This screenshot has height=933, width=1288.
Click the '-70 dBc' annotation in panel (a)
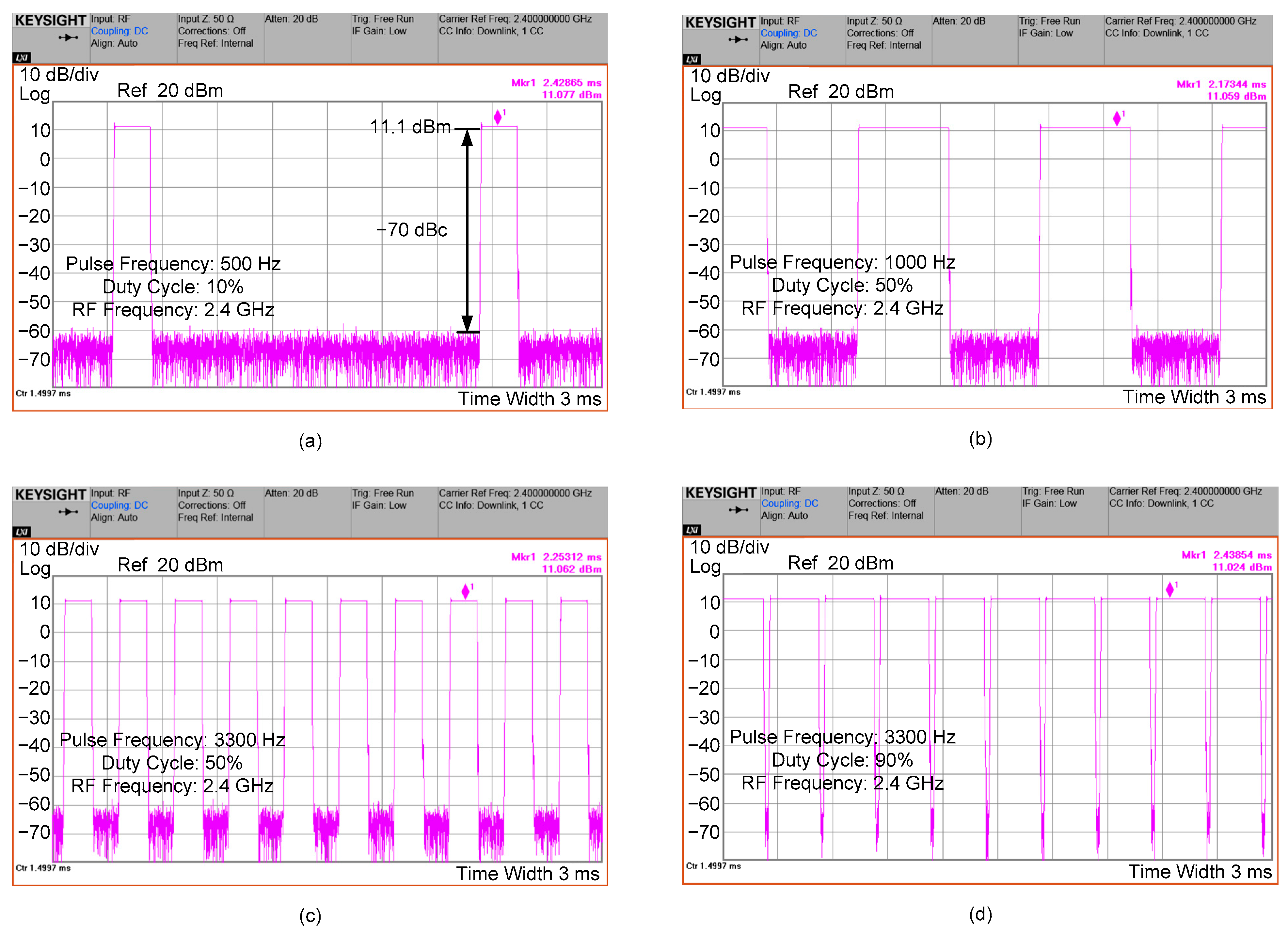coord(412,230)
